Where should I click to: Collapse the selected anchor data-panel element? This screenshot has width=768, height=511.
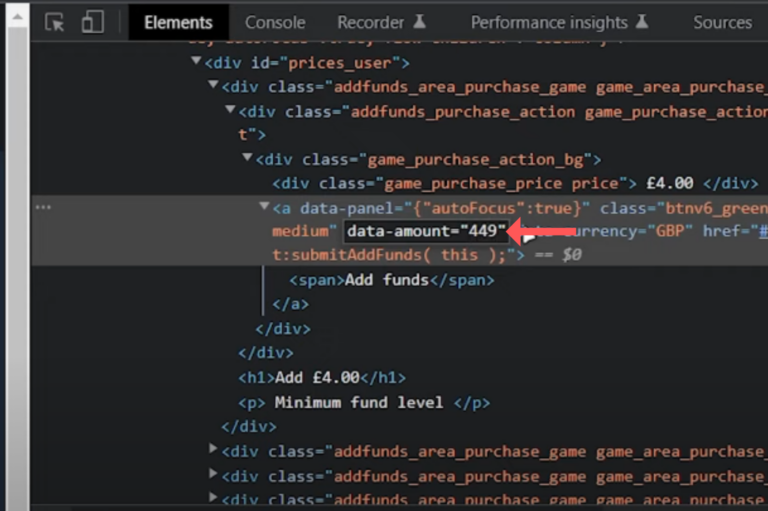point(264,207)
